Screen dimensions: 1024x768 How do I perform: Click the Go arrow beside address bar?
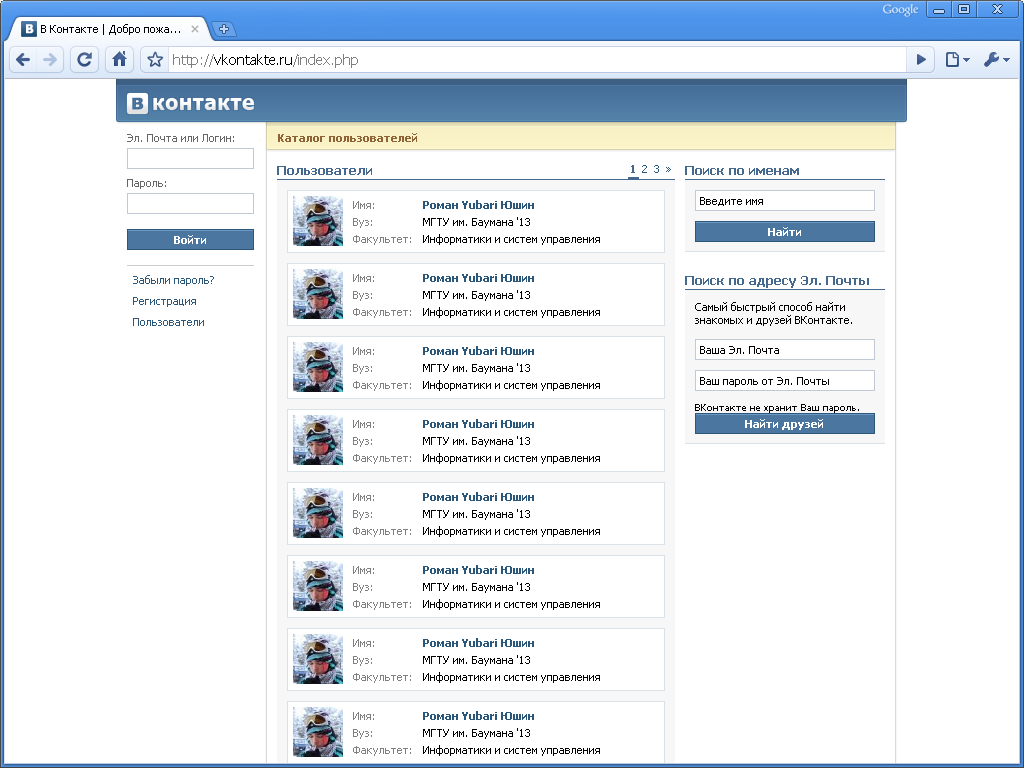[x=921, y=60]
